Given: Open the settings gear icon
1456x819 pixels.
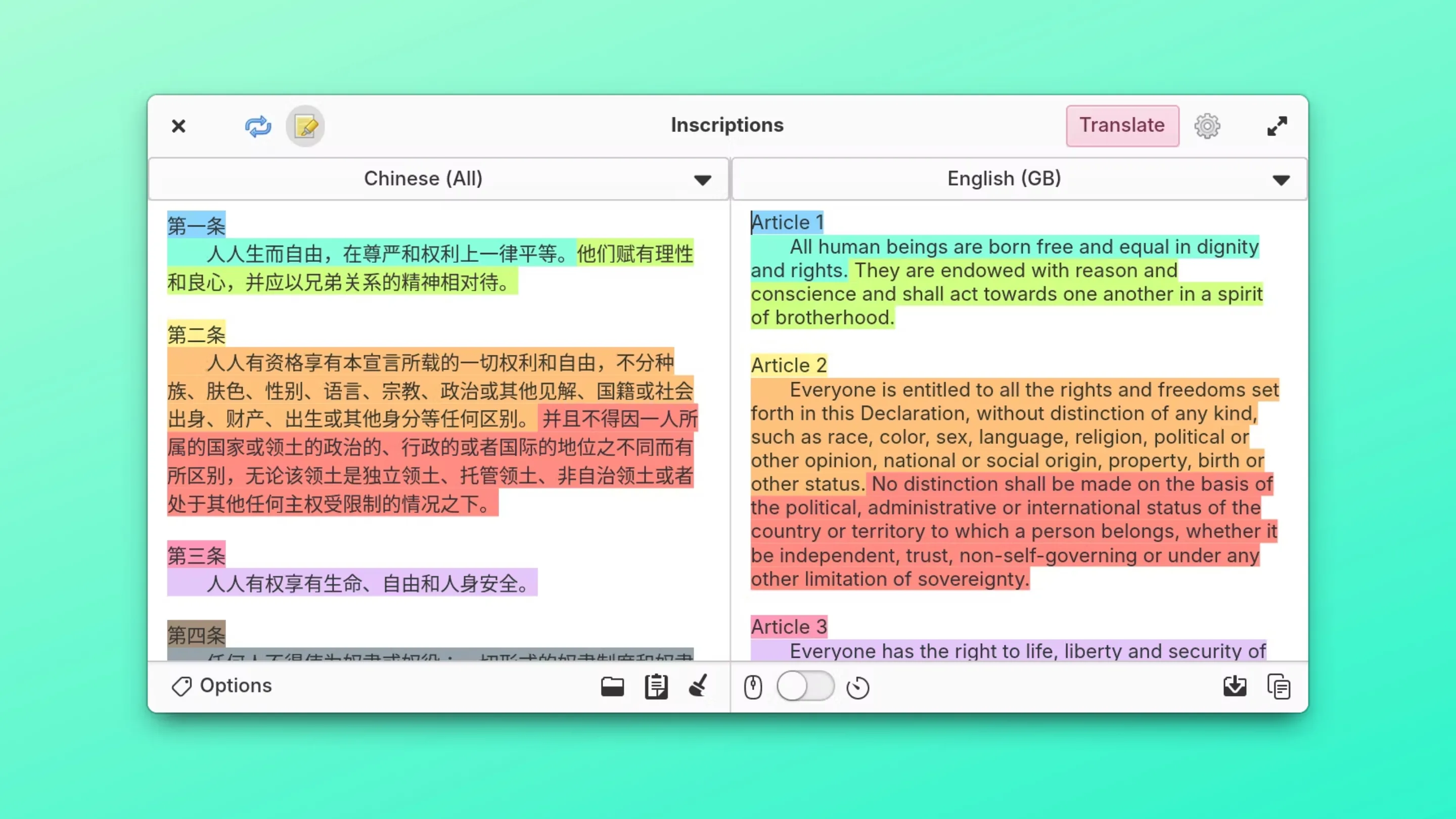Looking at the screenshot, I should tap(1207, 126).
